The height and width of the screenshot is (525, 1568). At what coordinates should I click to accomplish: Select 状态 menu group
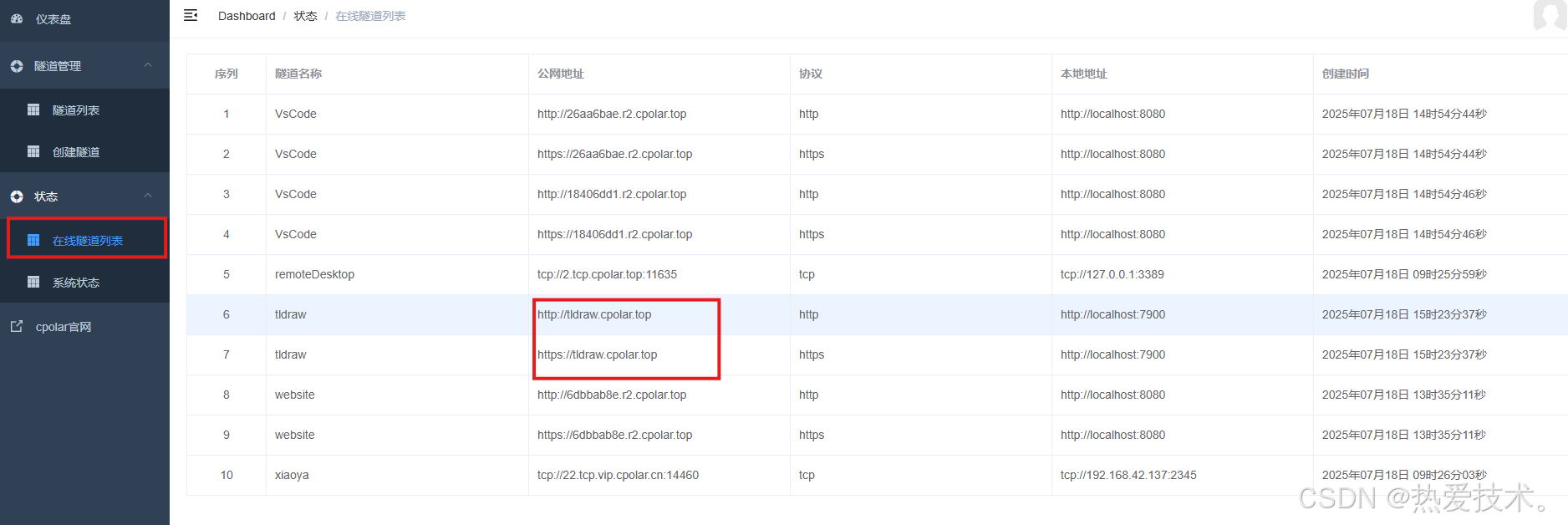point(84,196)
